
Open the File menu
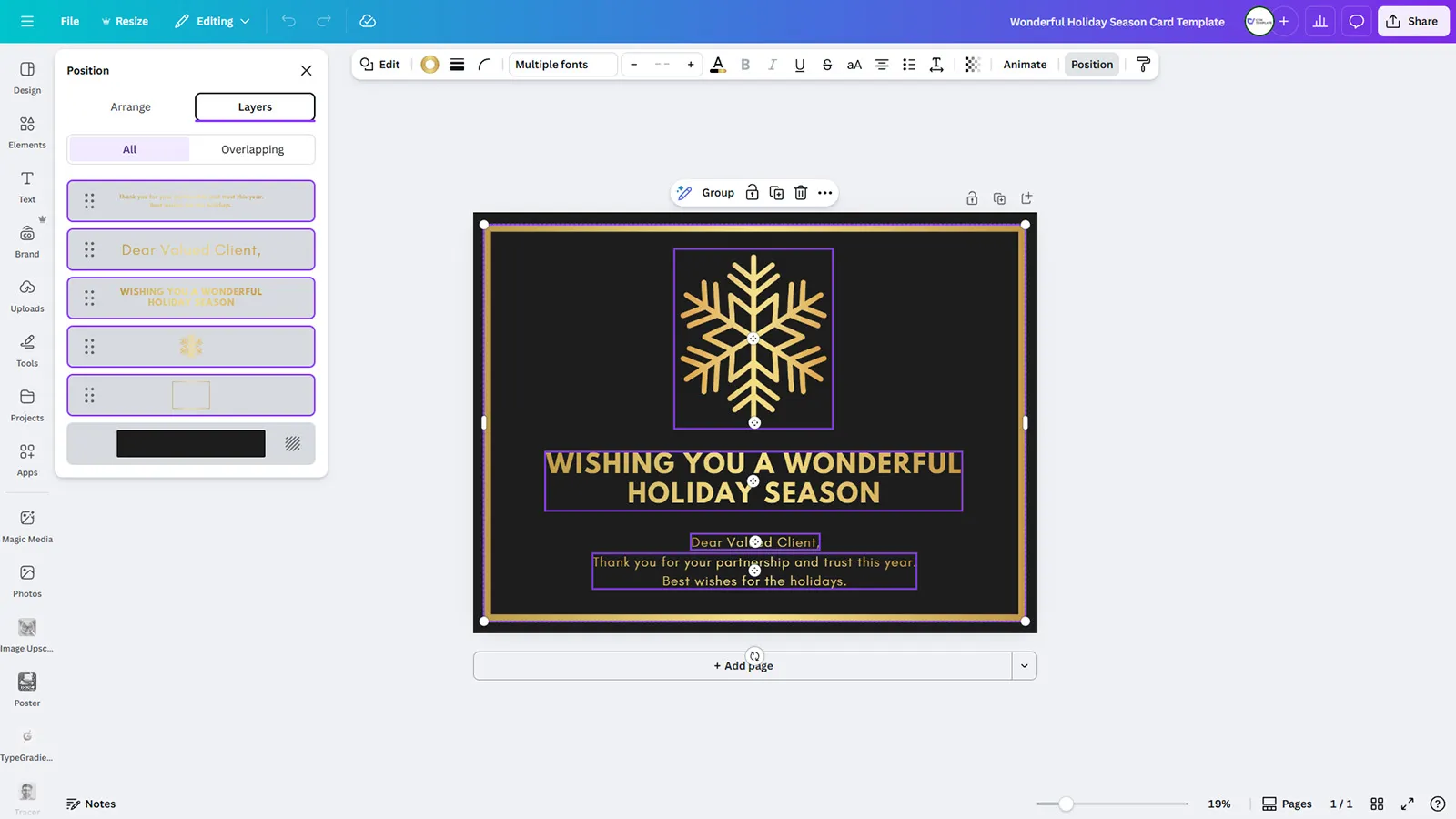coord(69,20)
